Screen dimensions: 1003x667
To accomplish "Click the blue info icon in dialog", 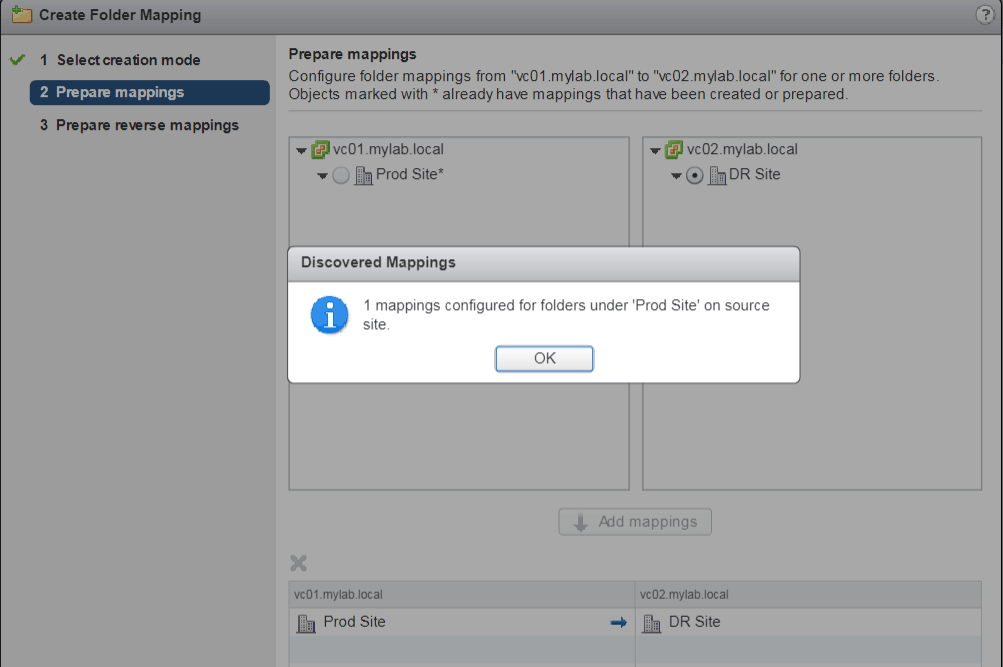I will tap(329, 315).
